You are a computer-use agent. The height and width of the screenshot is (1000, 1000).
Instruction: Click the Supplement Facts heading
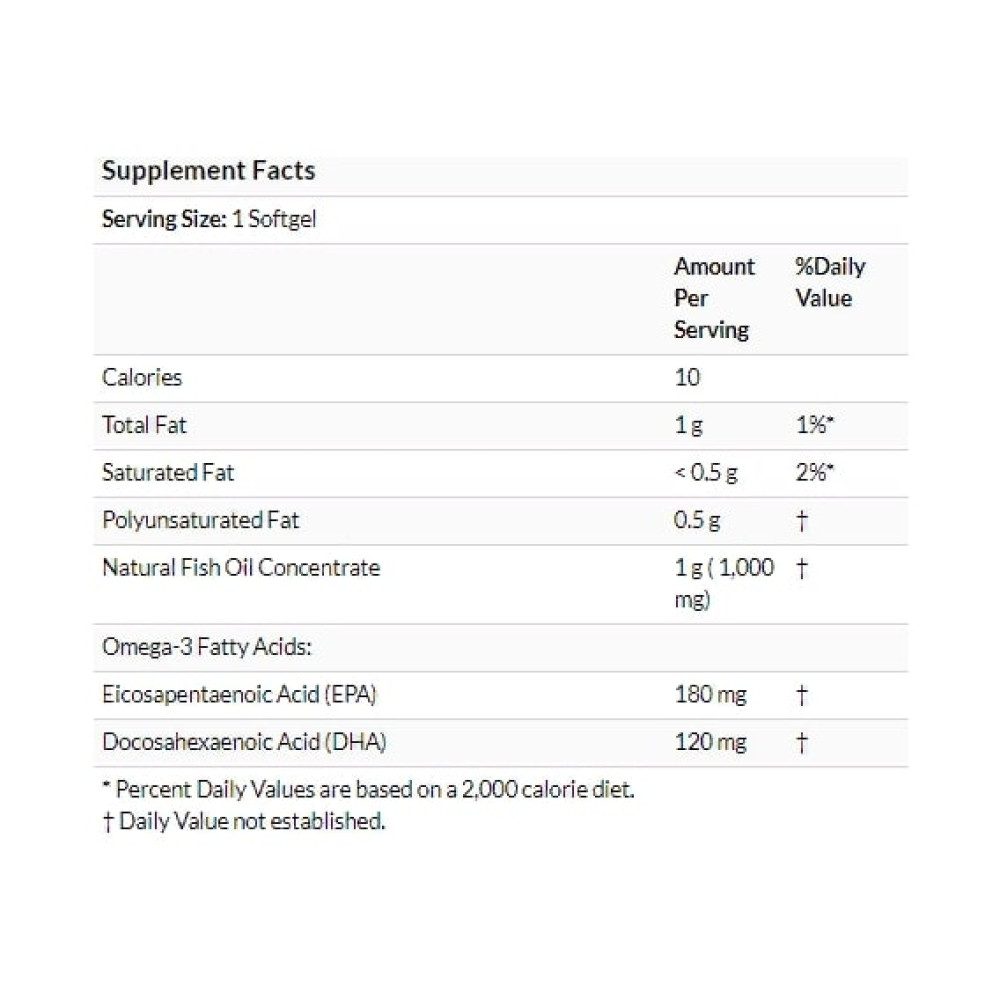tap(209, 171)
